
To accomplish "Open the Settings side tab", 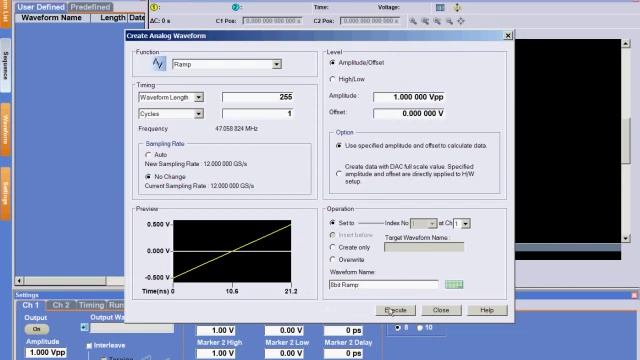I will (5, 194).
